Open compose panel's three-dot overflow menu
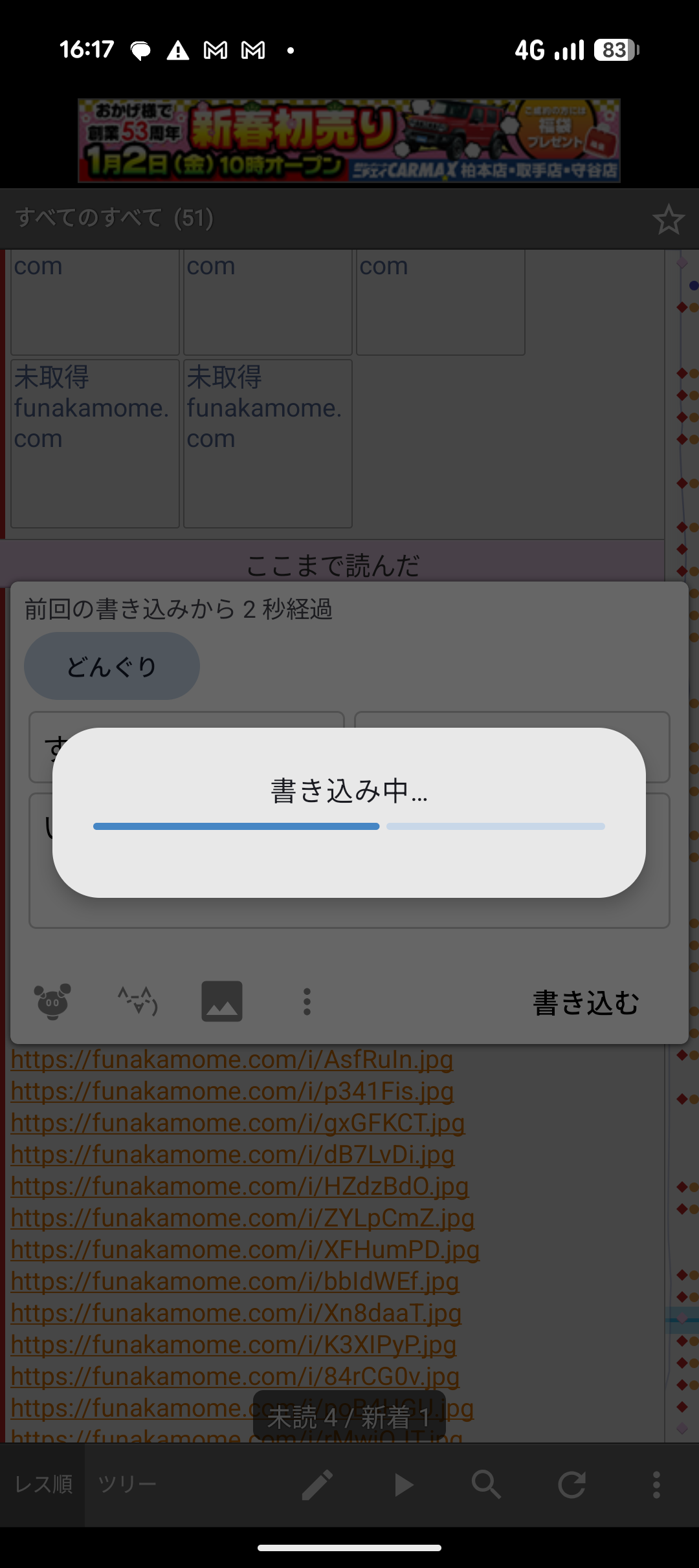699x1568 pixels. coord(307,1001)
